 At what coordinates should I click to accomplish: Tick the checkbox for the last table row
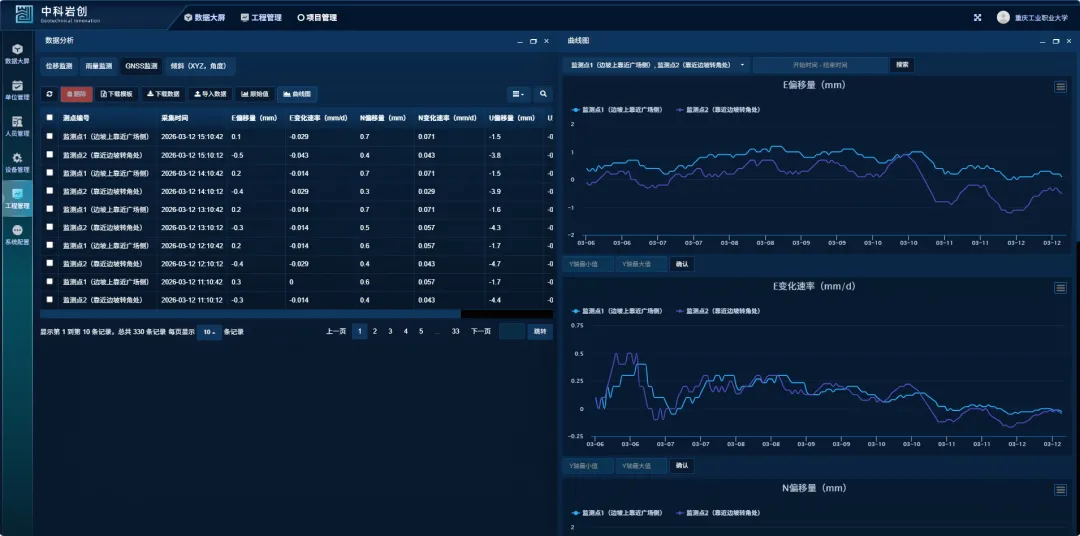coord(50,300)
